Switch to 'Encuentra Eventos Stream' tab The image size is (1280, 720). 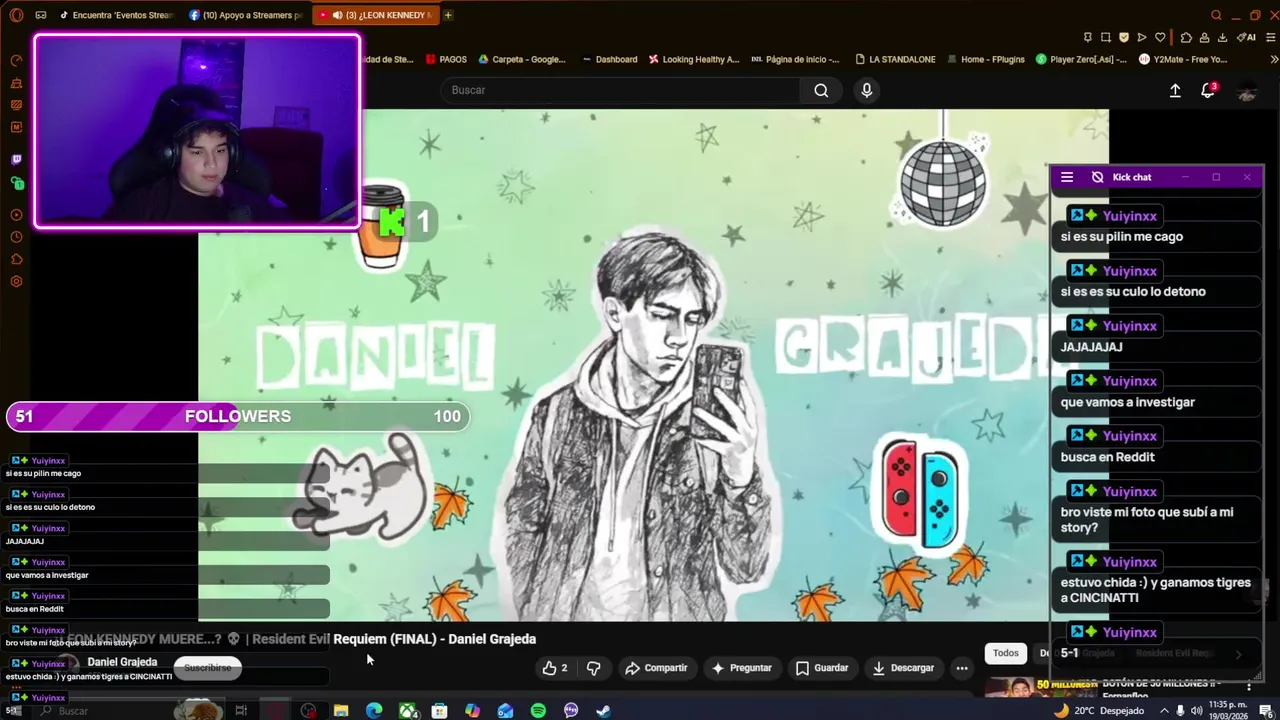tap(116, 15)
